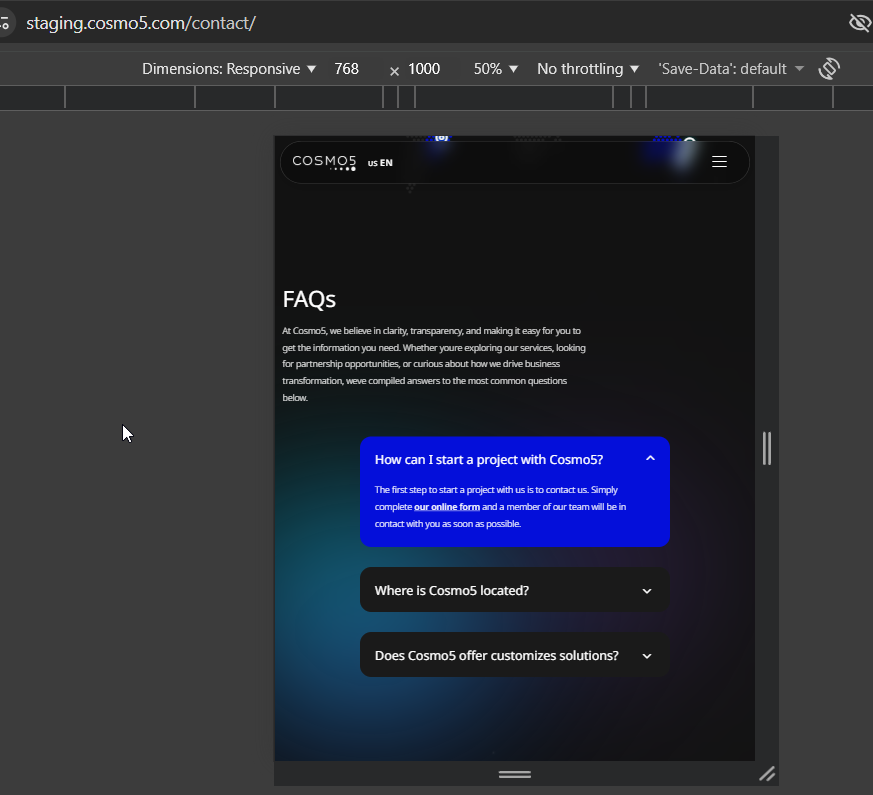Screen dimensions: 873x795
Task: Expand 'Where is Cosmo5 located?' FAQ
Action: point(514,590)
